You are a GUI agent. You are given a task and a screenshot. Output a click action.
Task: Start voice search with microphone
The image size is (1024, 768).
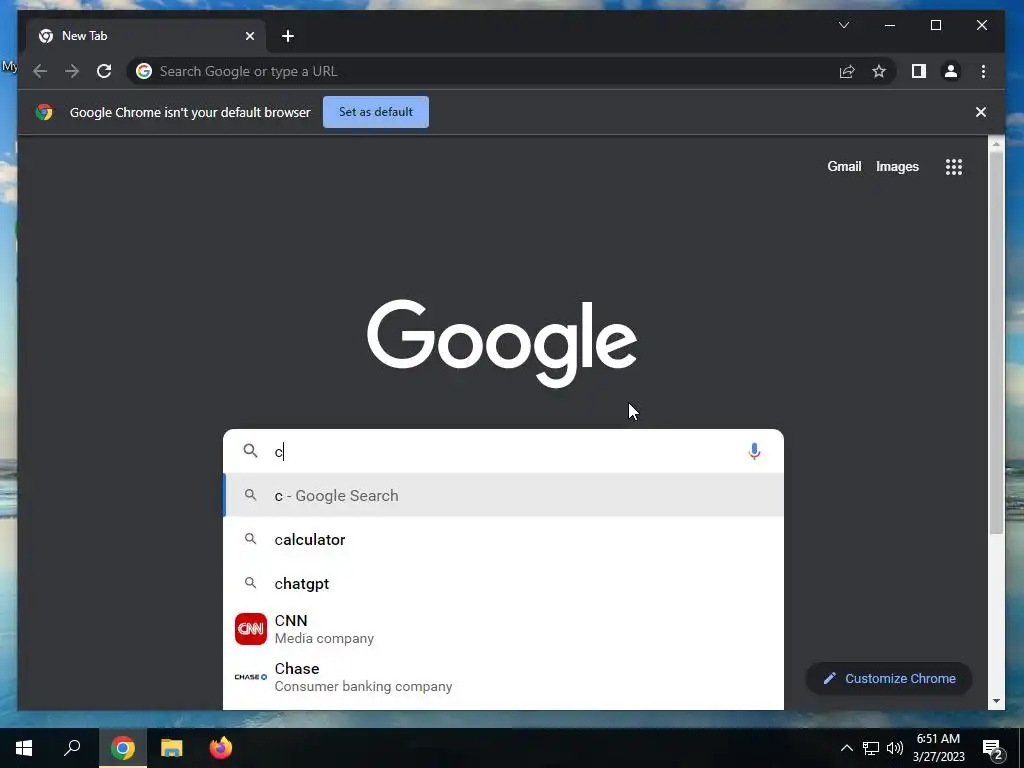754,451
